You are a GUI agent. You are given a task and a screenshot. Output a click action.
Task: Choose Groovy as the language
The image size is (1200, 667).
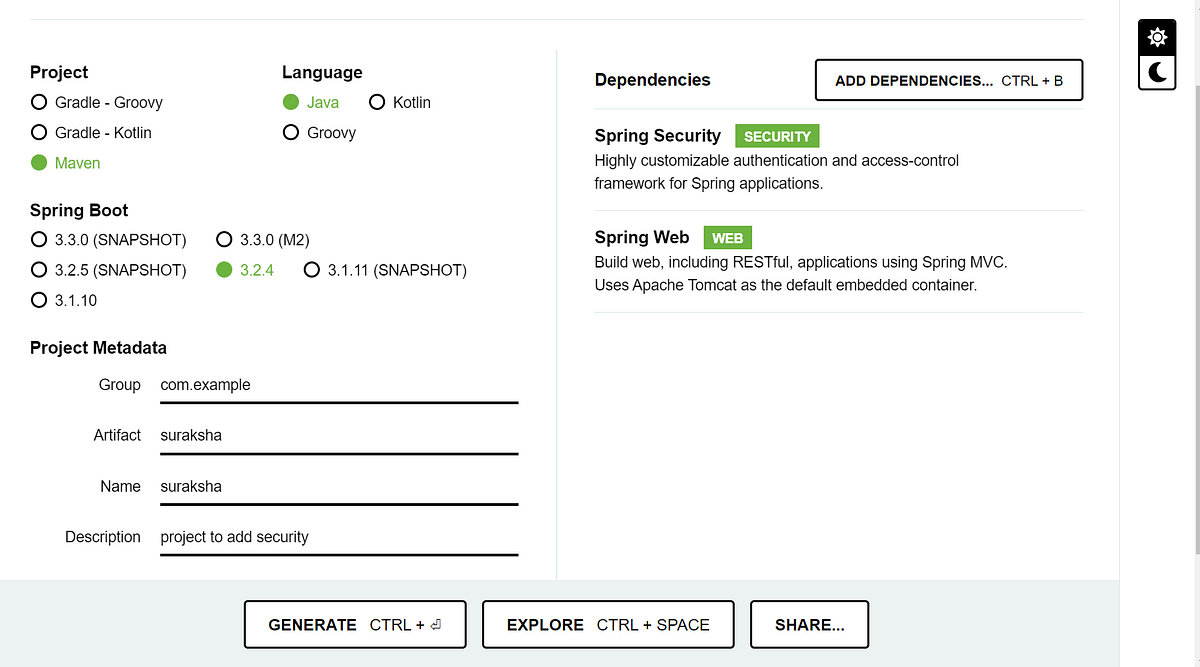290,132
